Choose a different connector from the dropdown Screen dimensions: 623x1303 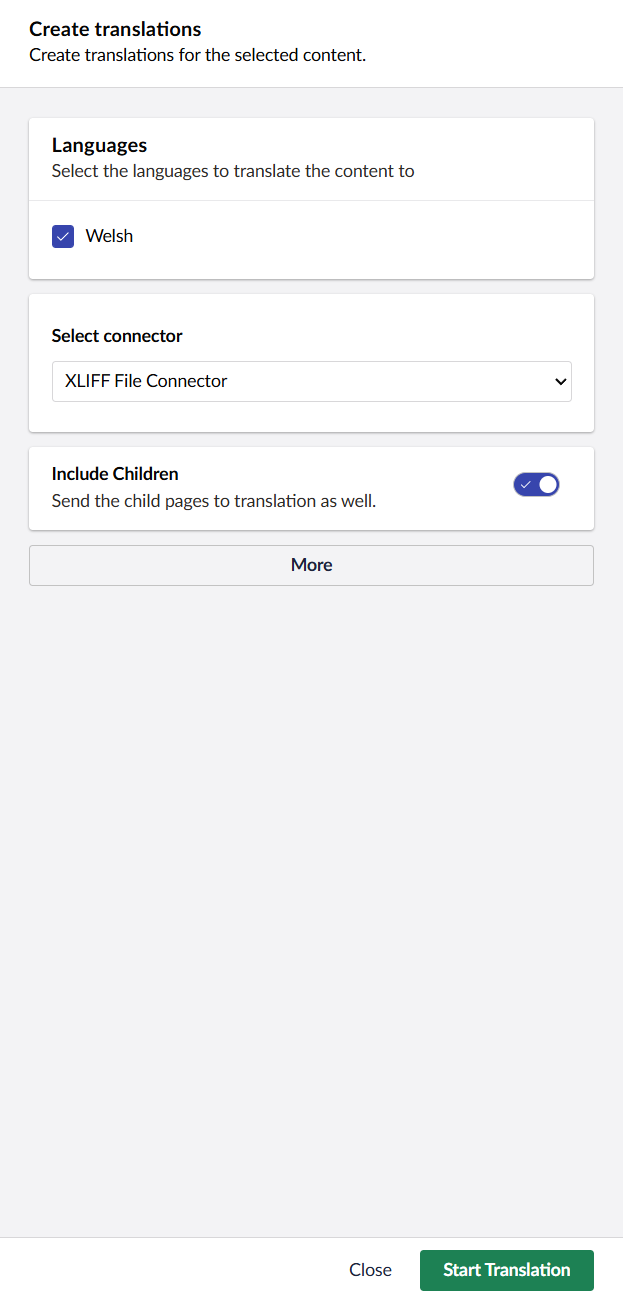tap(311, 381)
